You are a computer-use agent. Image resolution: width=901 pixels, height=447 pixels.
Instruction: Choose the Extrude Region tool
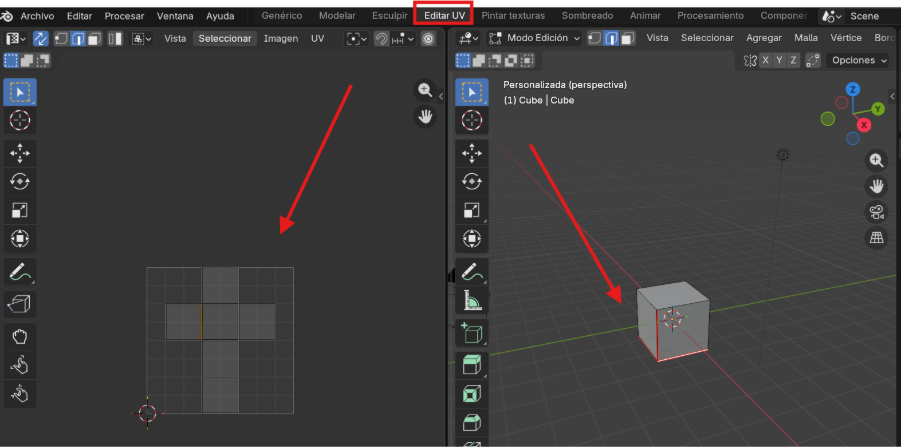[x=471, y=365]
